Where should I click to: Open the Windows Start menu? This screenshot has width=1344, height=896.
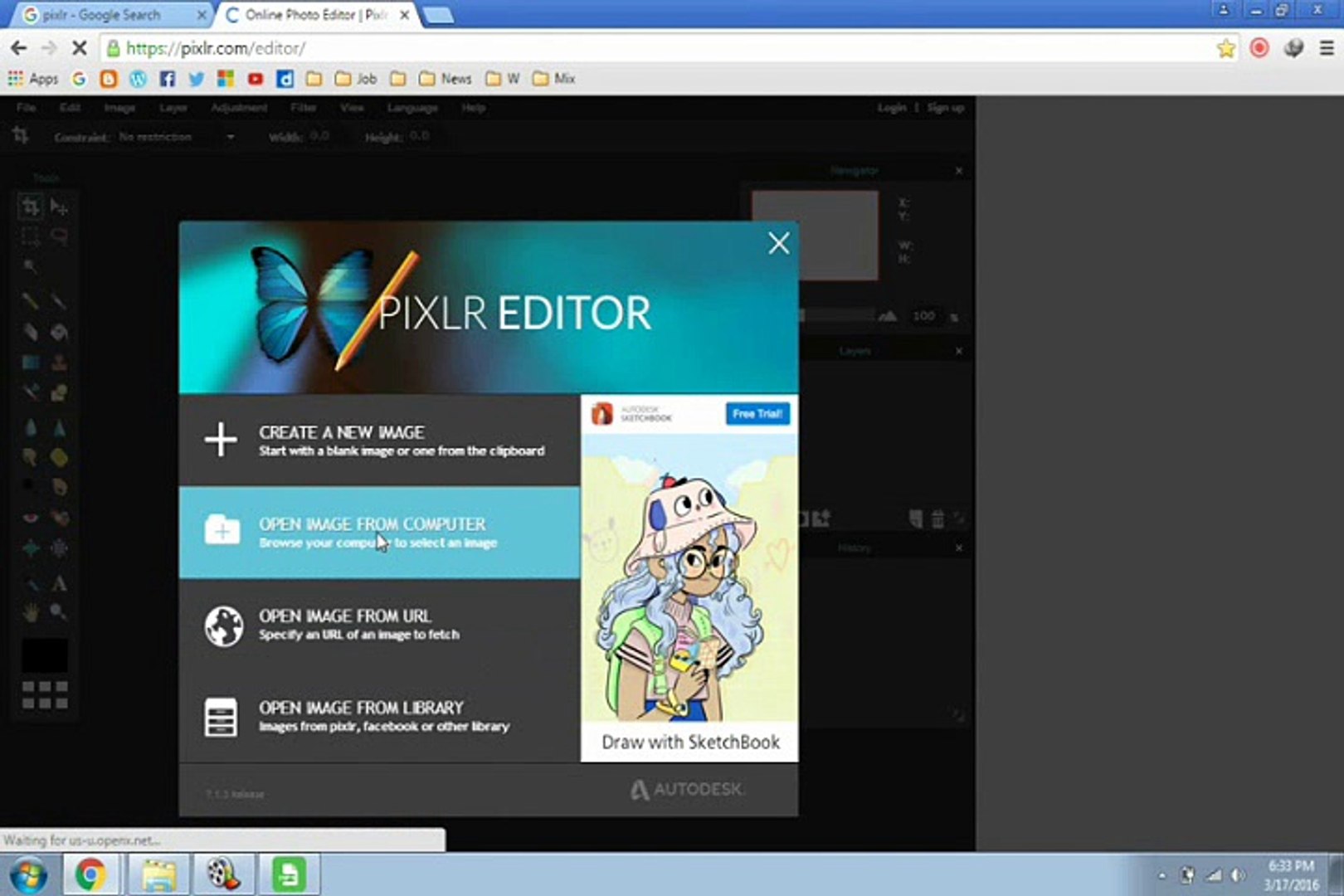pos(27,874)
